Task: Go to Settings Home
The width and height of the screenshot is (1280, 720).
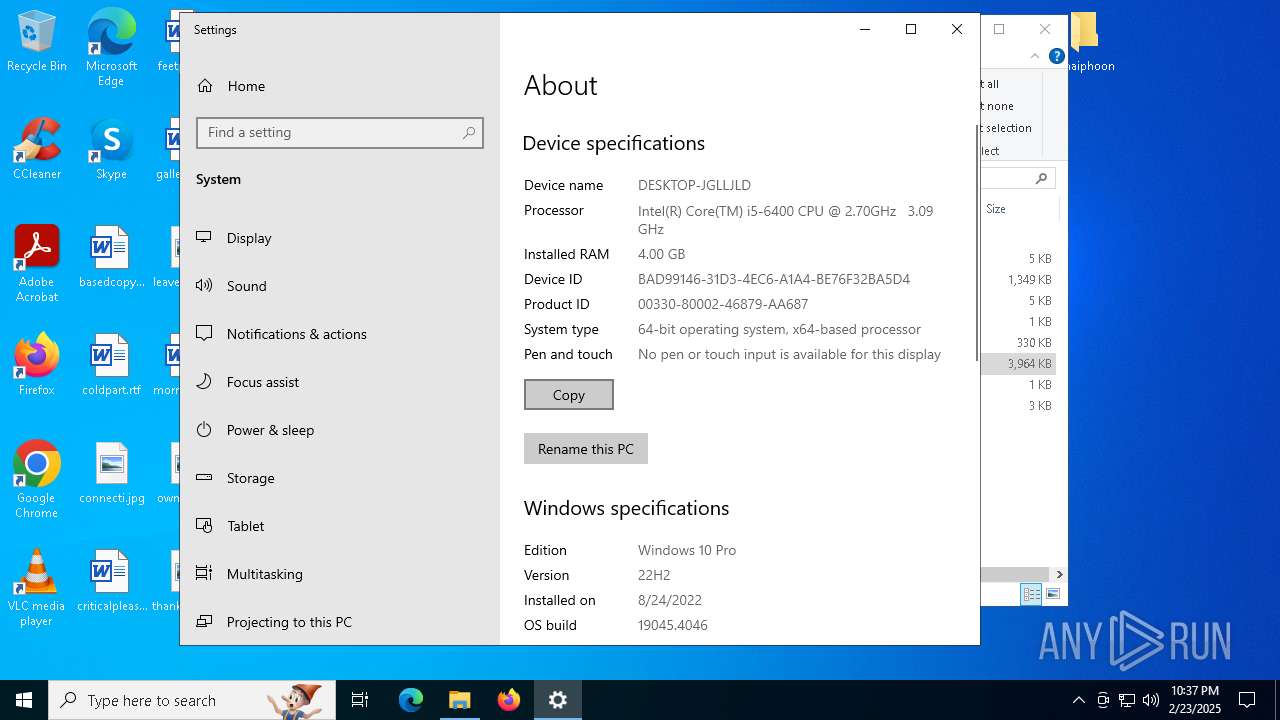Action: (245, 86)
